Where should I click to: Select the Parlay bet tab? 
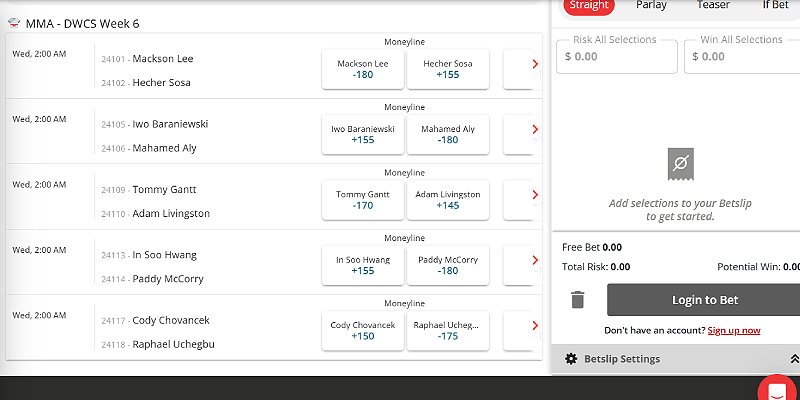point(652,5)
